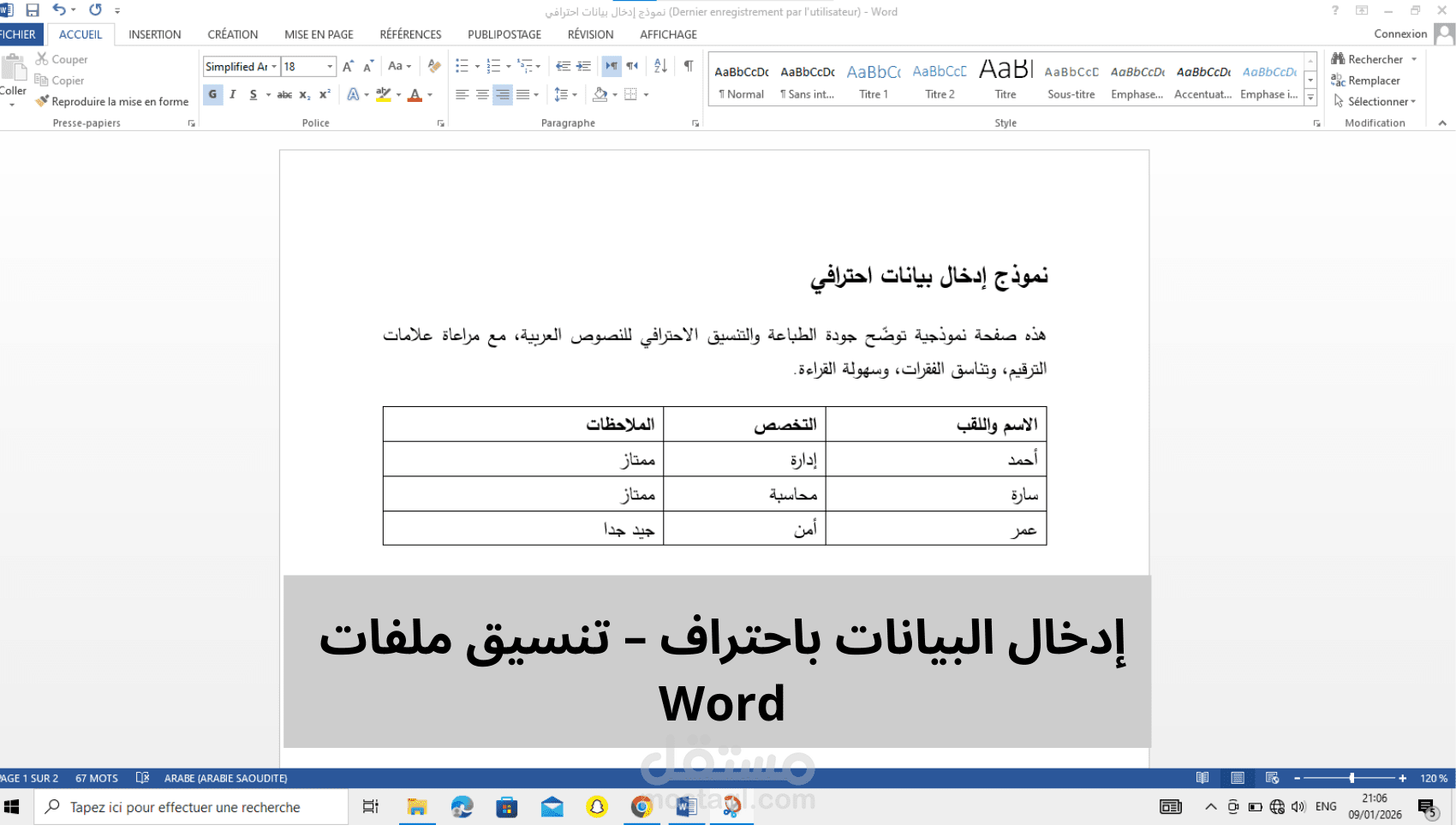Switch to read mode view
The image size is (1456, 831).
pyautogui.click(x=1202, y=778)
